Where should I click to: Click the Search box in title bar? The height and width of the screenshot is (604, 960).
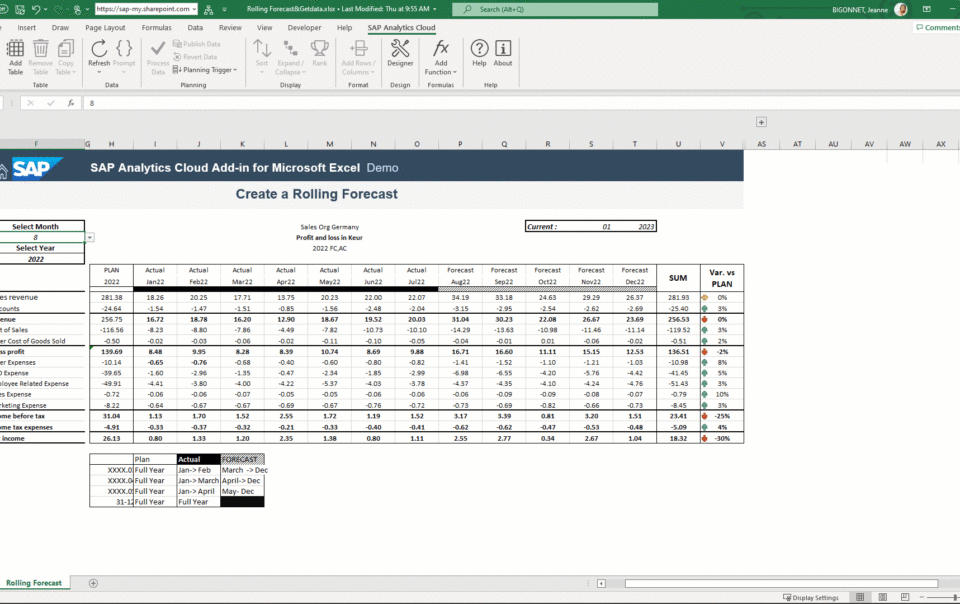555,9
